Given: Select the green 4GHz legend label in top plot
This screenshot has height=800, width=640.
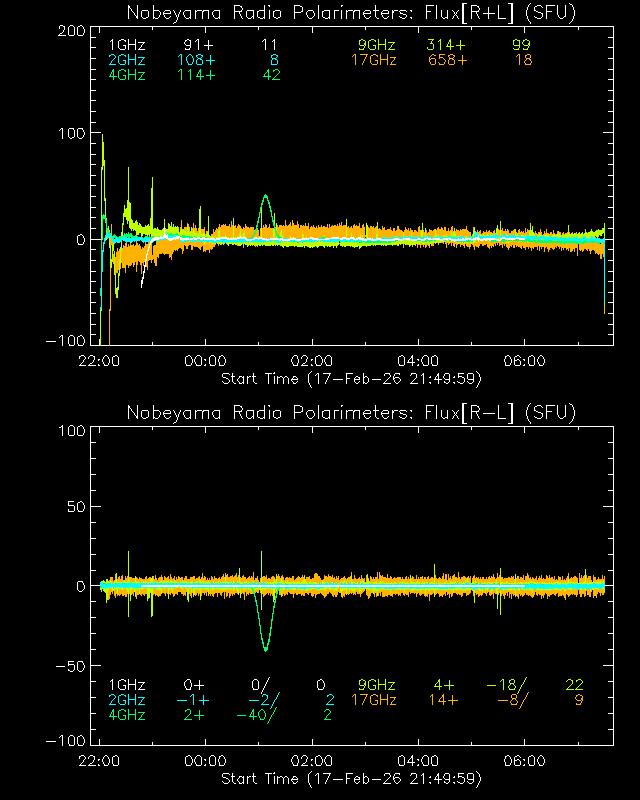Looking at the screenshot, I should click(x=126, y=75).
